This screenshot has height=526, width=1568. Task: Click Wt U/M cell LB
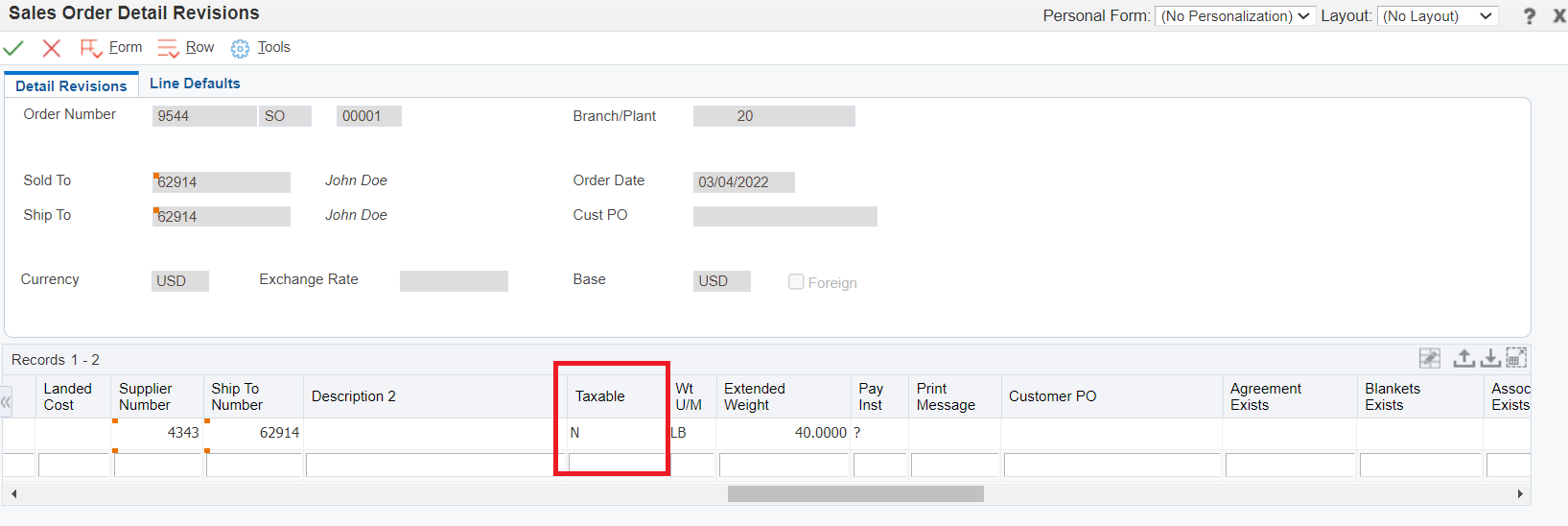pos(691,433)
